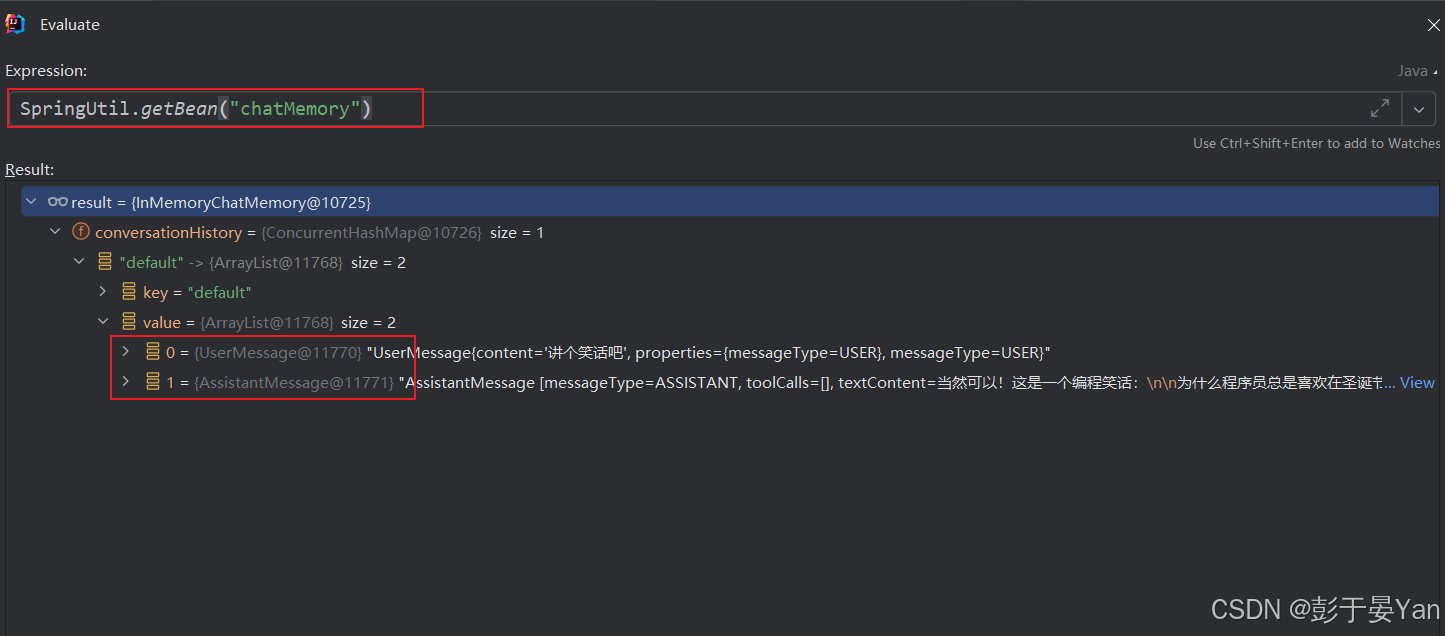Screen dimensions: 1445x636
Task: Collapse the conversationHistory node
Action: [x=56, y=232]
